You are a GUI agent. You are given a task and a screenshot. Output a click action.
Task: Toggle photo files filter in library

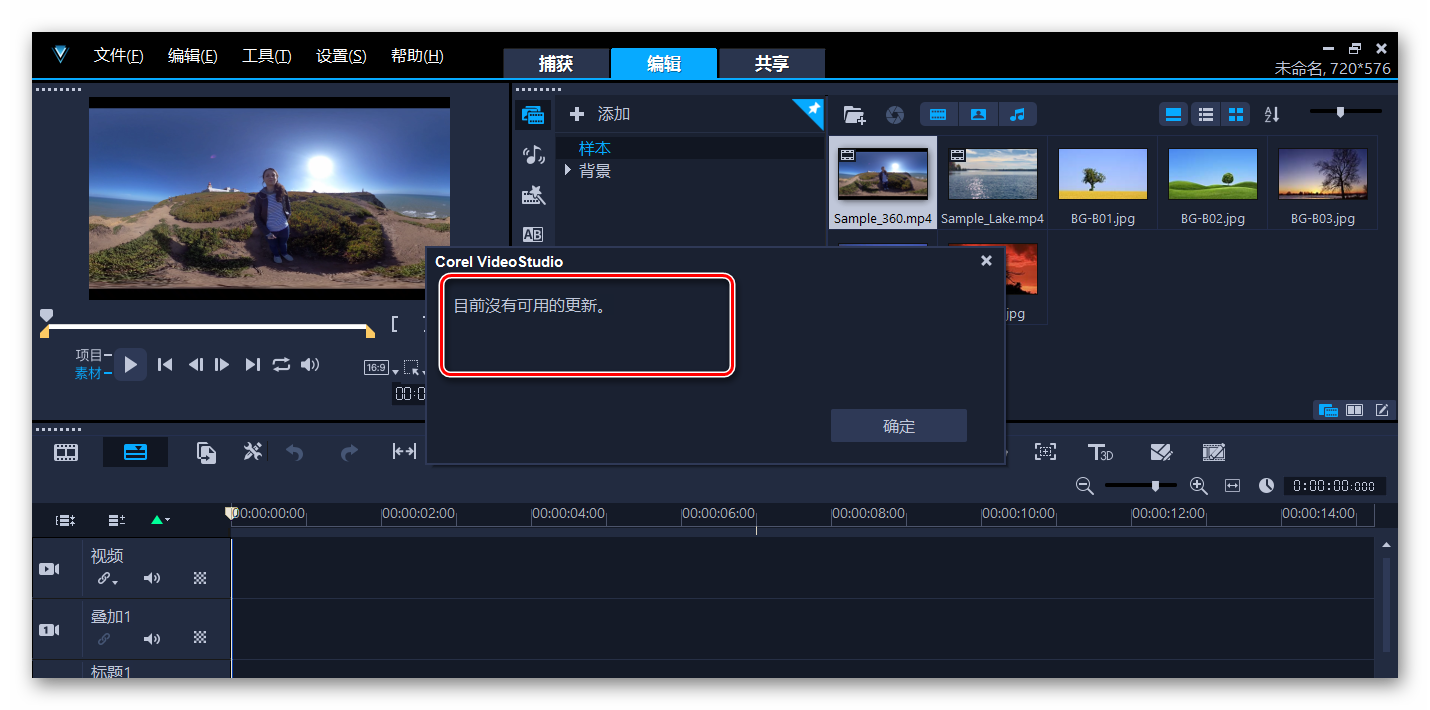tap(978, 115)
